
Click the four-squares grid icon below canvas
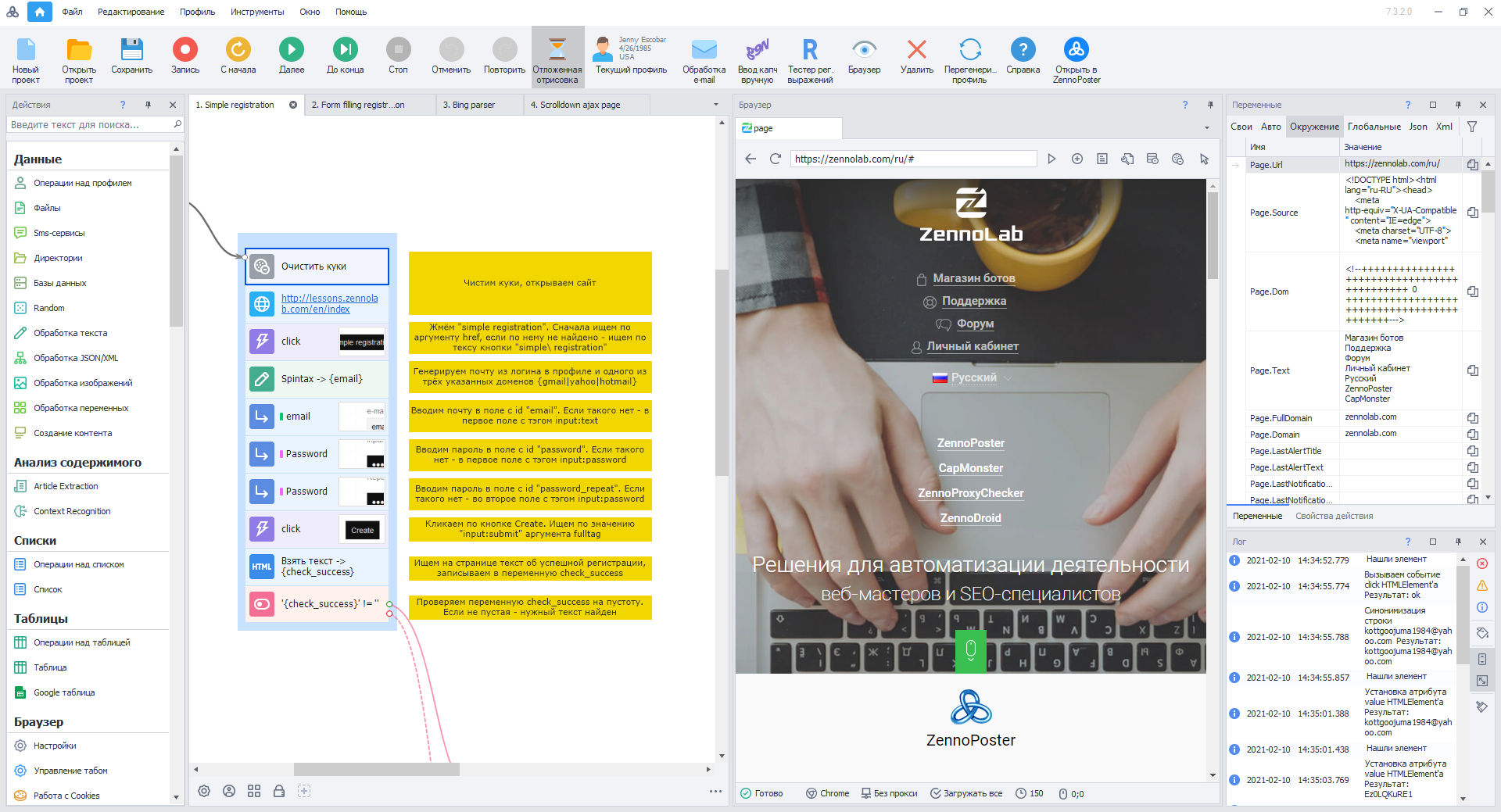point(254,791)
